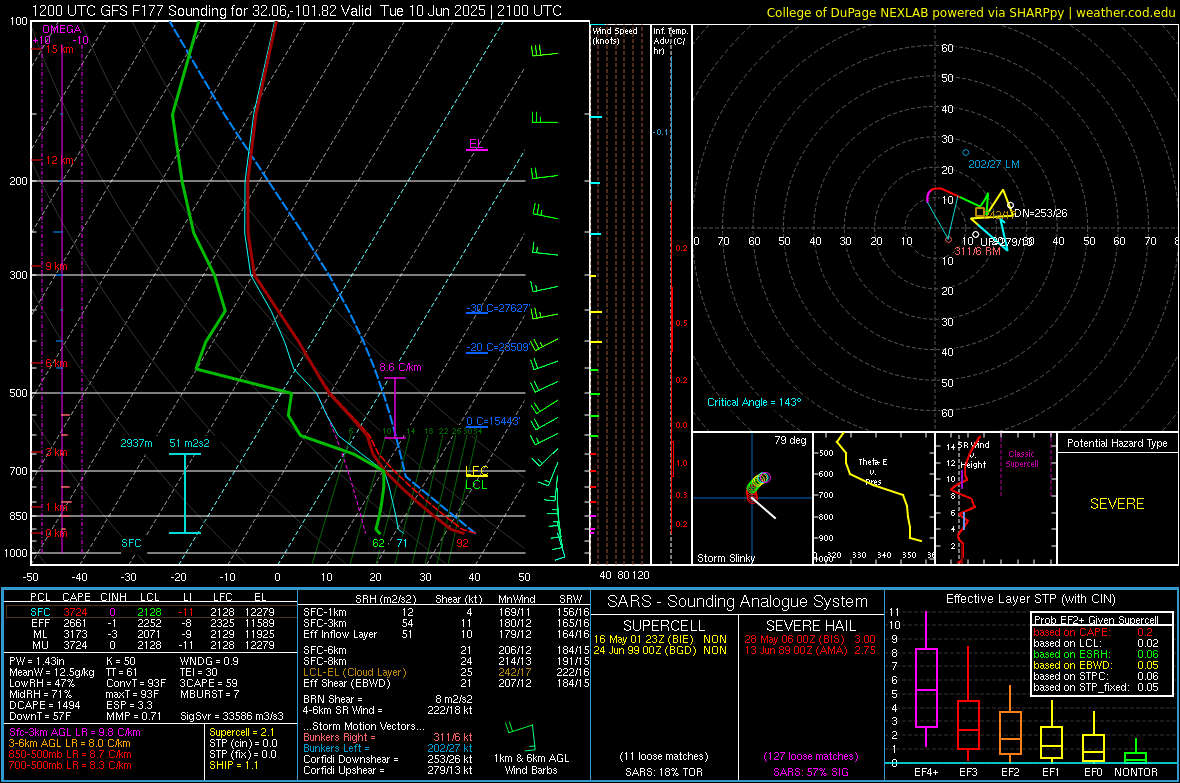The height and width of the screenshot is (783, 1180).
Task: Click 700-500mb LR = 8.3 C/km
Action: tap(70, 765)
